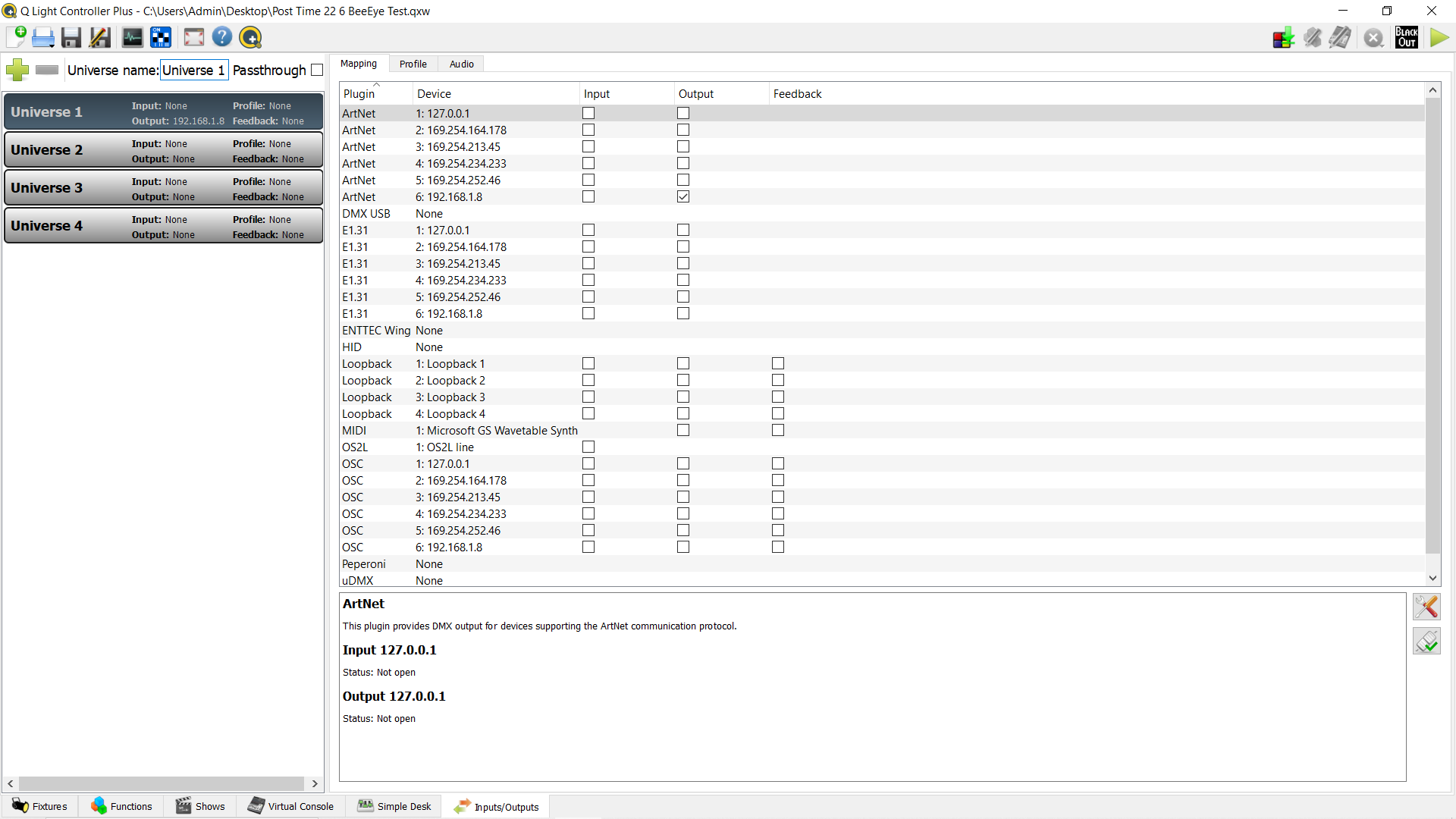Open the DMX dump function icon
1456x819 pixels.
1284,37
